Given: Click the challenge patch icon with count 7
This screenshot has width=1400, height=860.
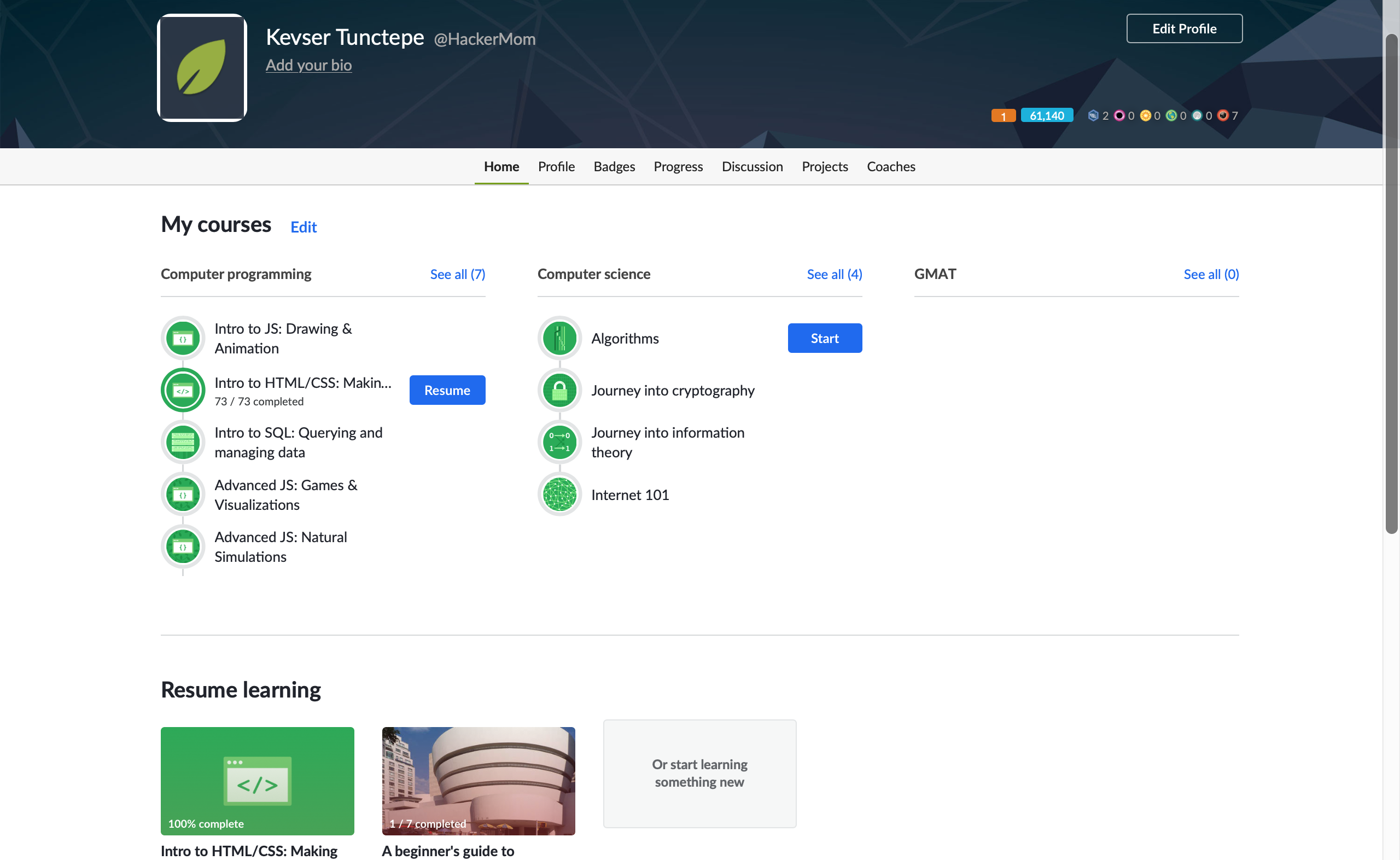Looking at the screenshot, I should (x=1223, y=115).
